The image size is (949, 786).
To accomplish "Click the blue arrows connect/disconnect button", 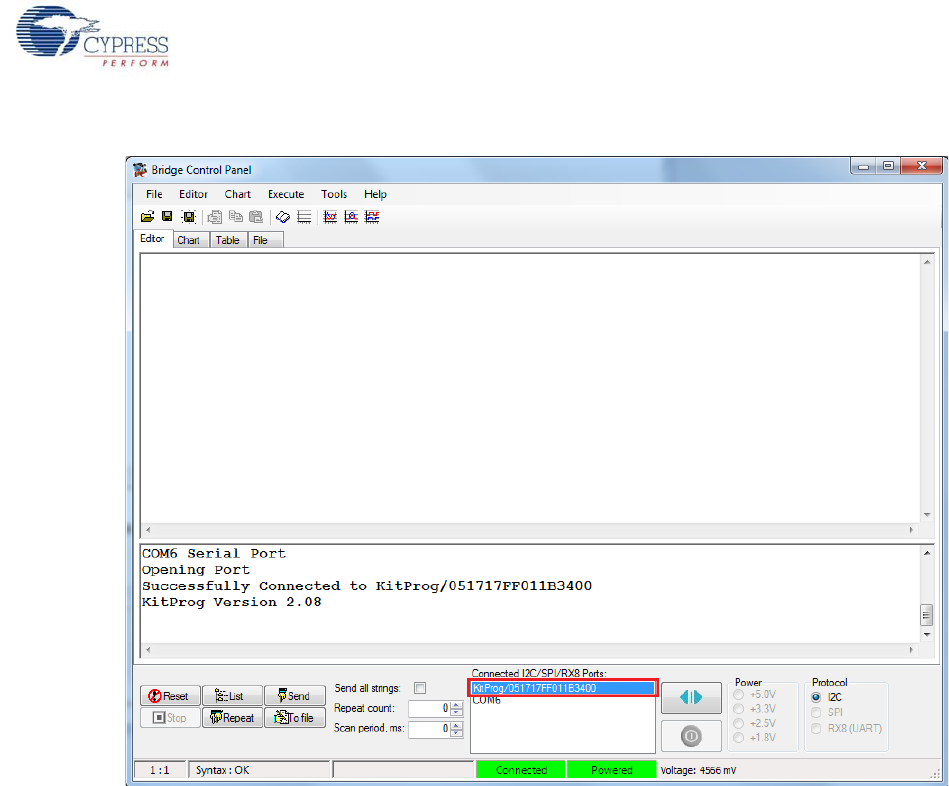I will [691, 698].
